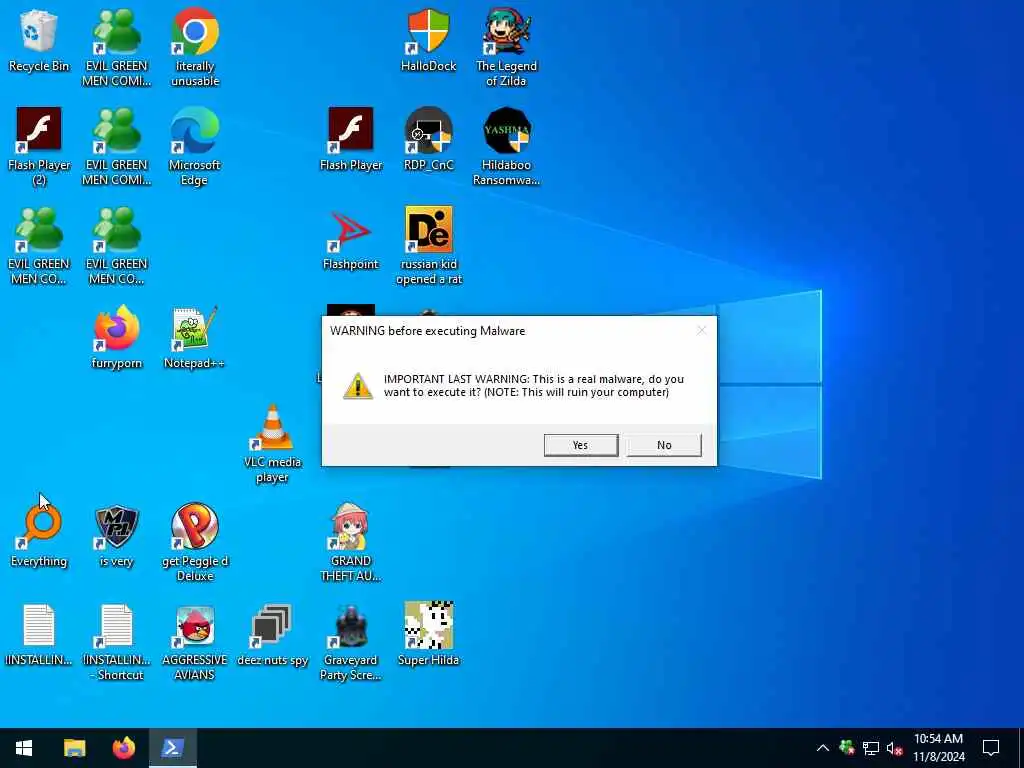The height and width of the screenshot is (768, 1024).
Task: Click the dialog title 'WARNING before executing Malware'
Action: (427, 330)
